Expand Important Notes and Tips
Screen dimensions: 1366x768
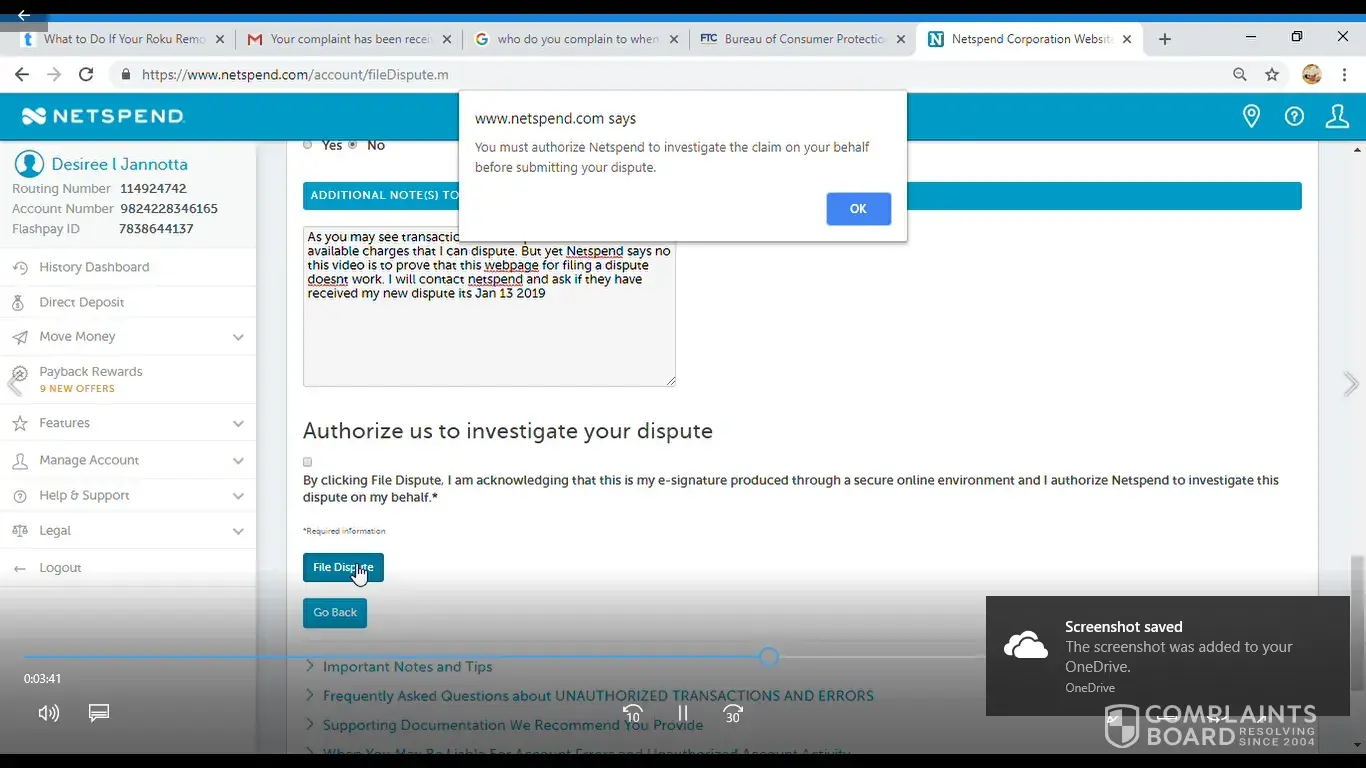point(407,667)
